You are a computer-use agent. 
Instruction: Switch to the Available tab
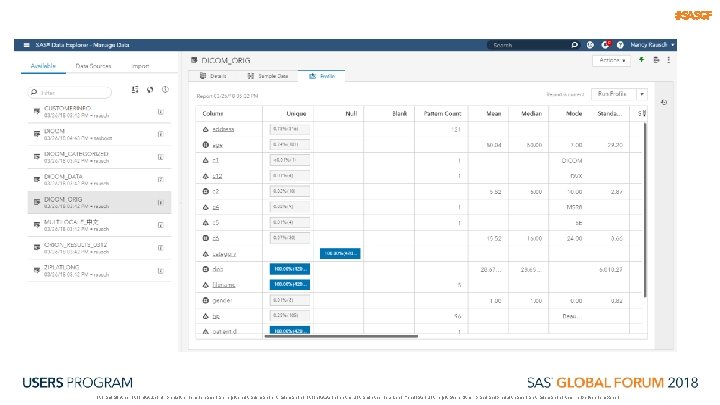click(x=43, y=66)
